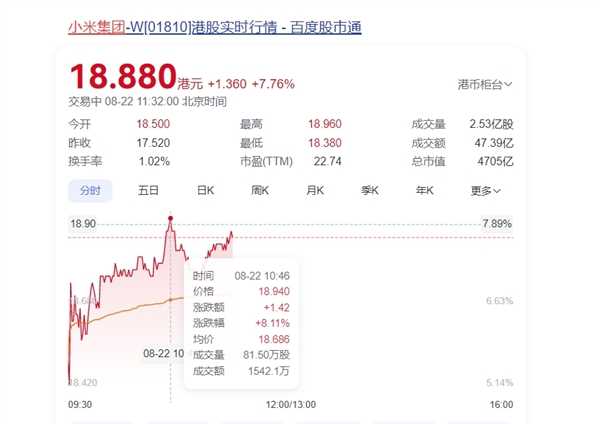Click the tooltip 涨跌幅 value +8.11%
This screenshot has width=600, height=424.
(x=272, y=323)
